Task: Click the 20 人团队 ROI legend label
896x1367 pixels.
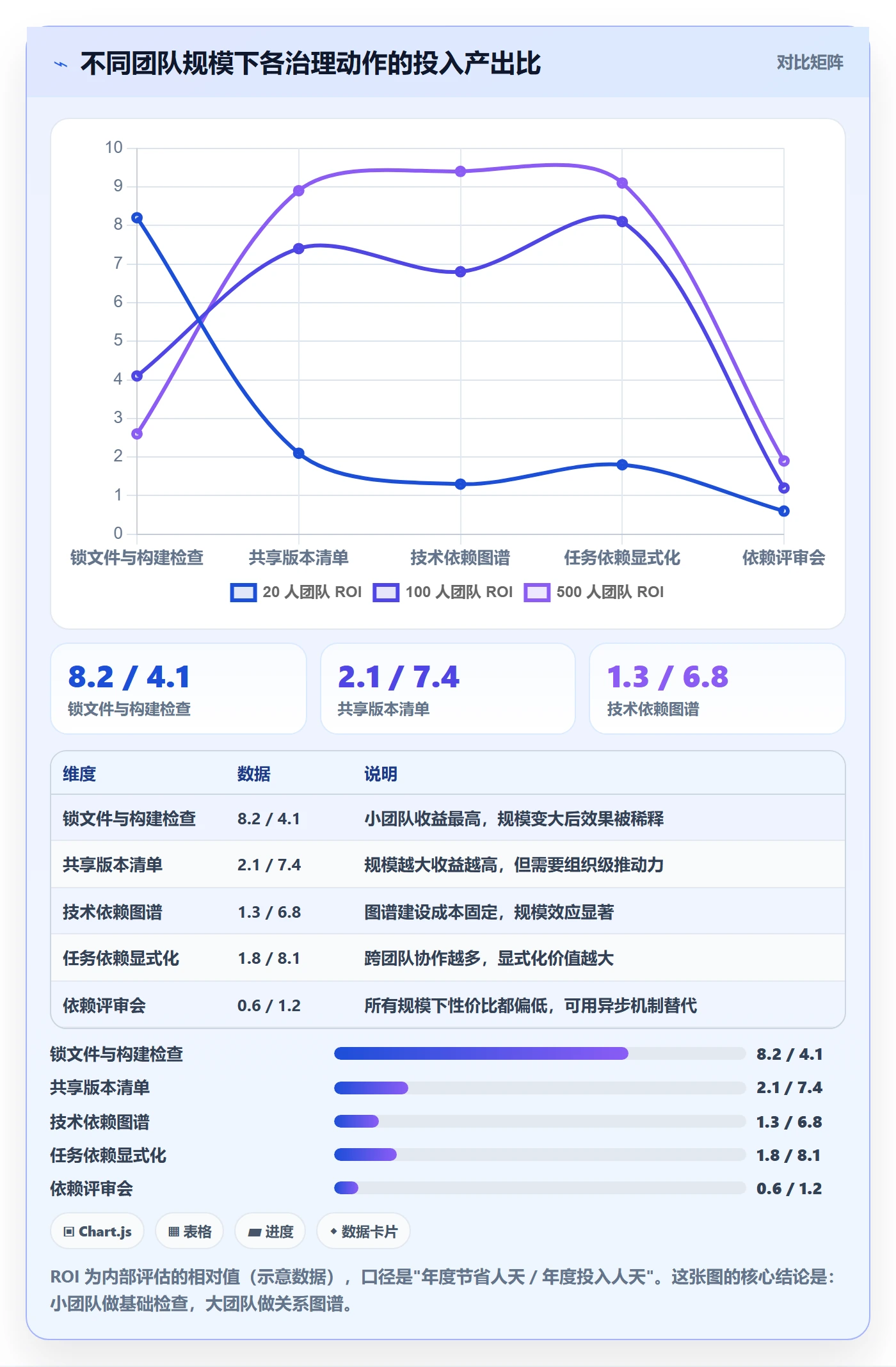Action: (x=312, y=592)
